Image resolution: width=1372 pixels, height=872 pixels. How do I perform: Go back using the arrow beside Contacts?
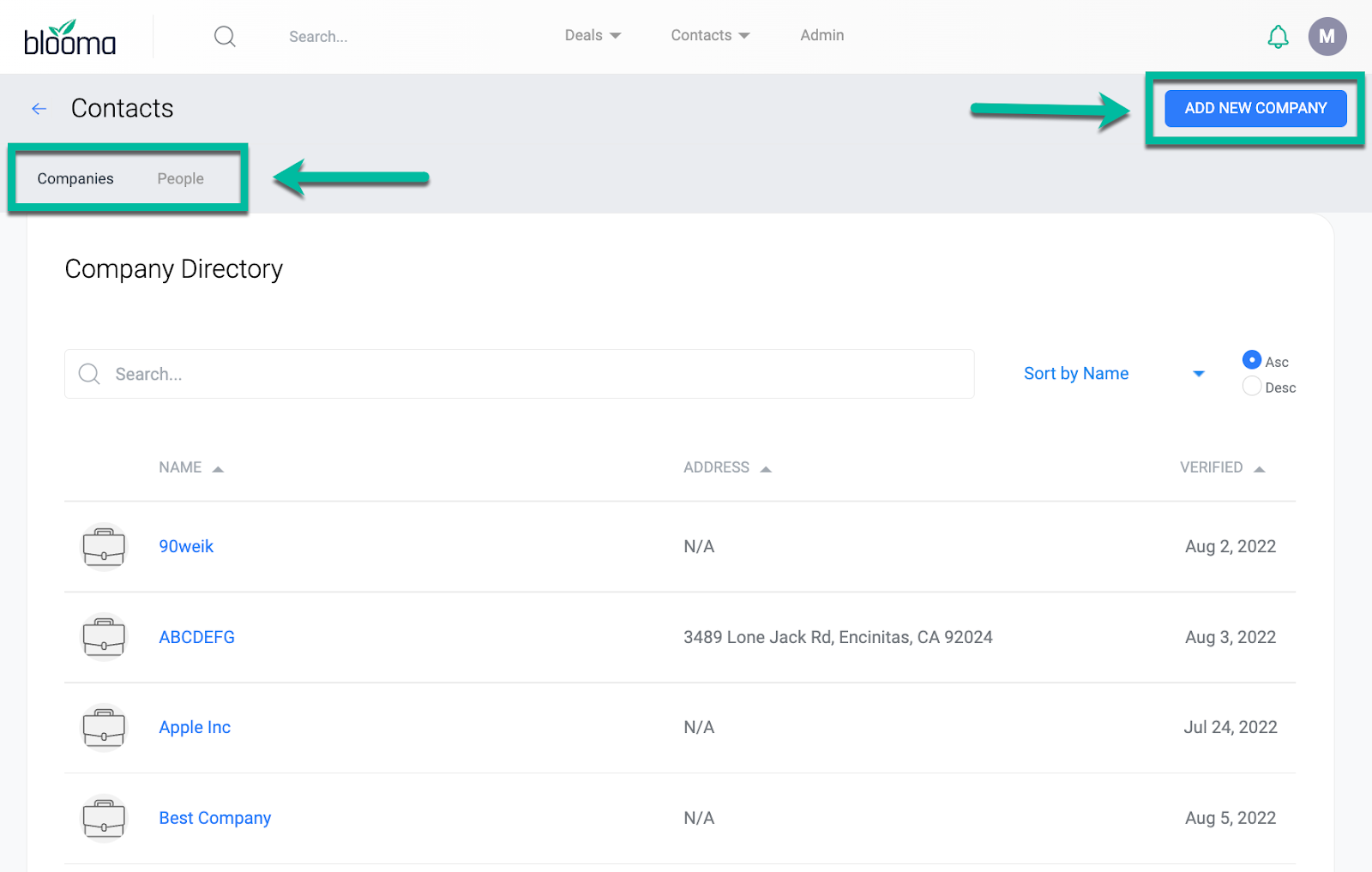coord(39,108)
